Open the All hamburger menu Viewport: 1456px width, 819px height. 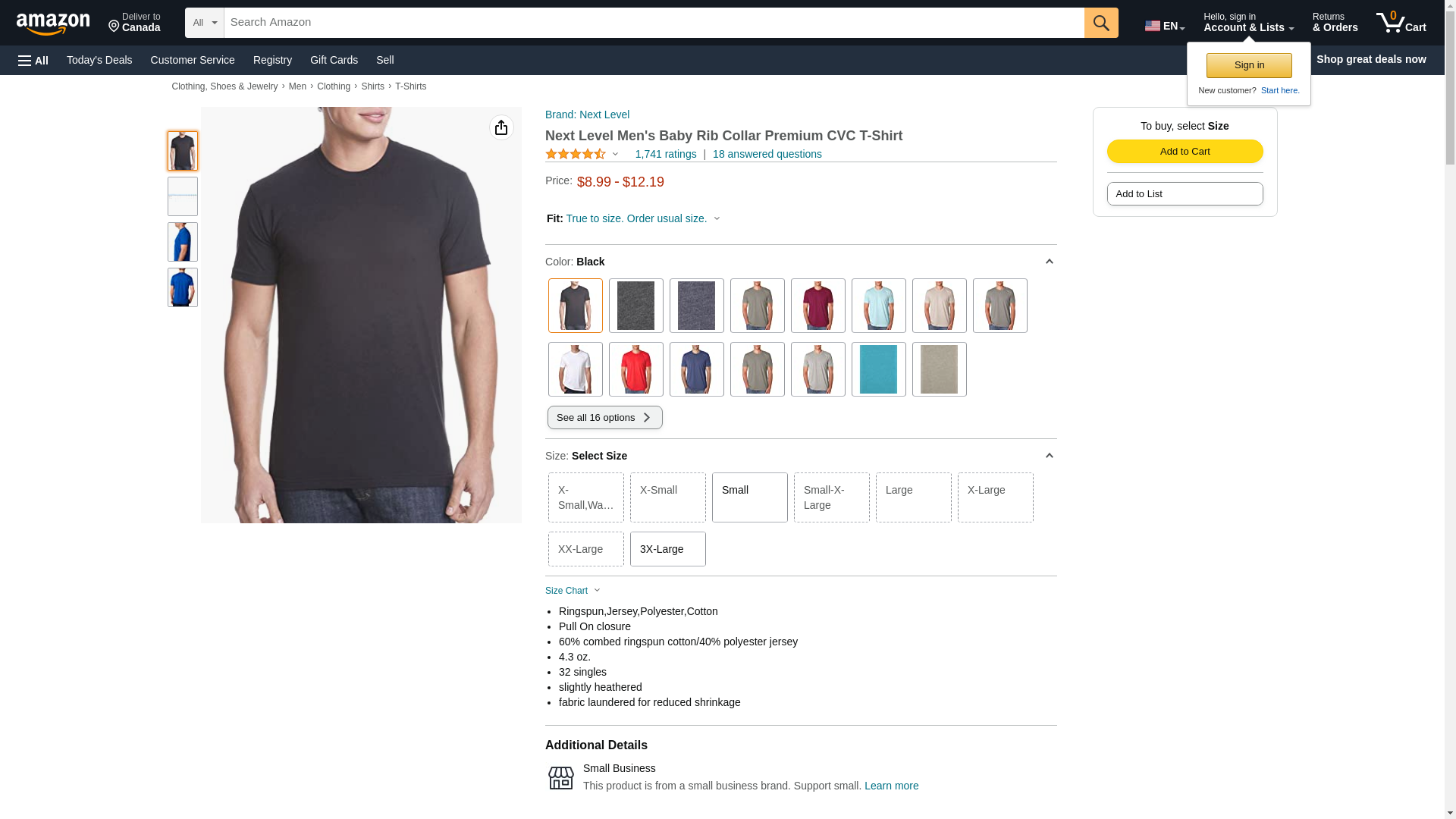pyautogui.click(x=33, y=60)
